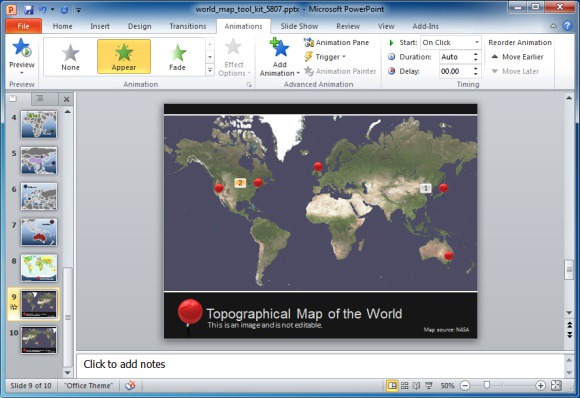Switch to Reading View
The width and height of the screenshot is (580, 398).
click(417, 386)
